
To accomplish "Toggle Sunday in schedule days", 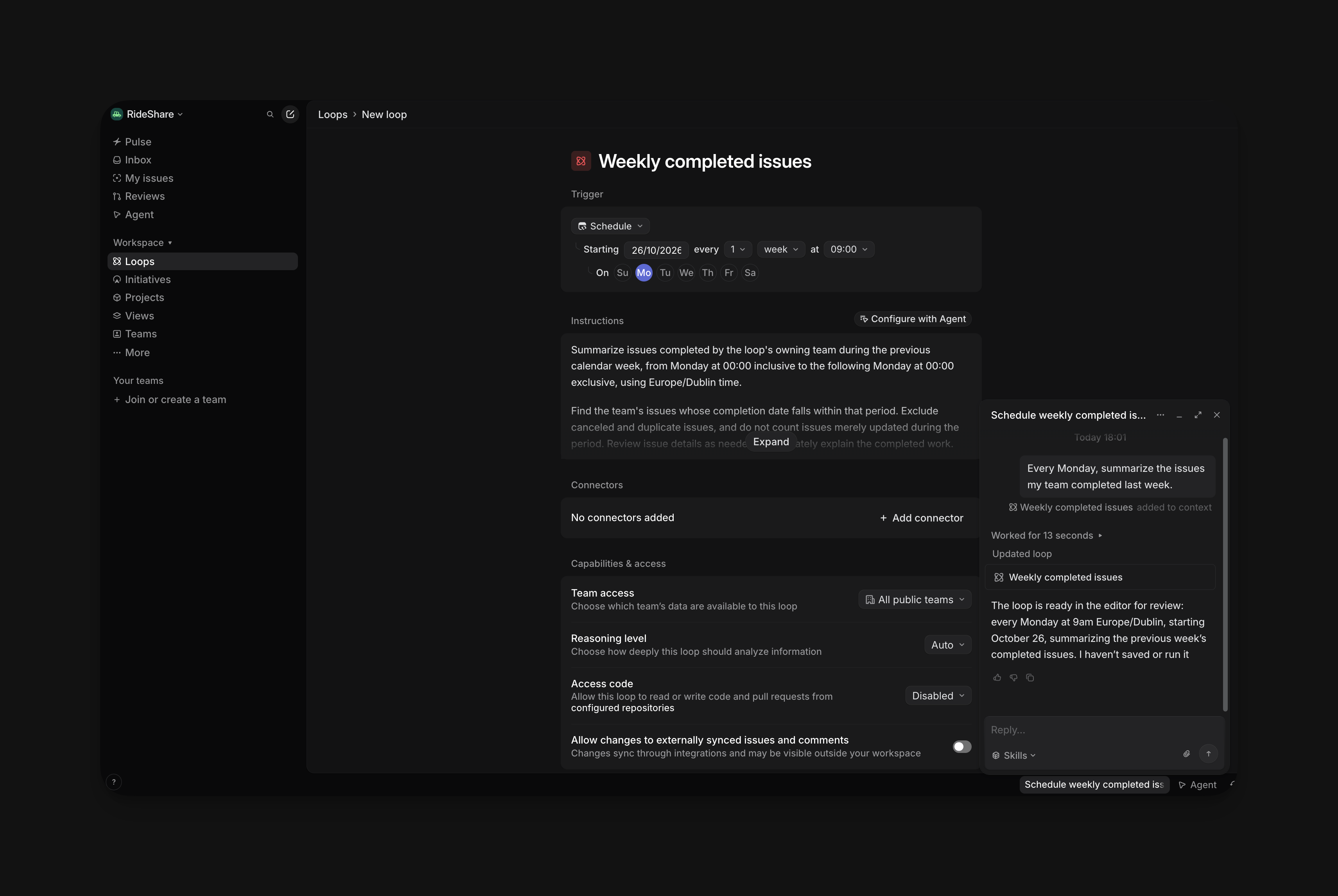I will point(622,272).
